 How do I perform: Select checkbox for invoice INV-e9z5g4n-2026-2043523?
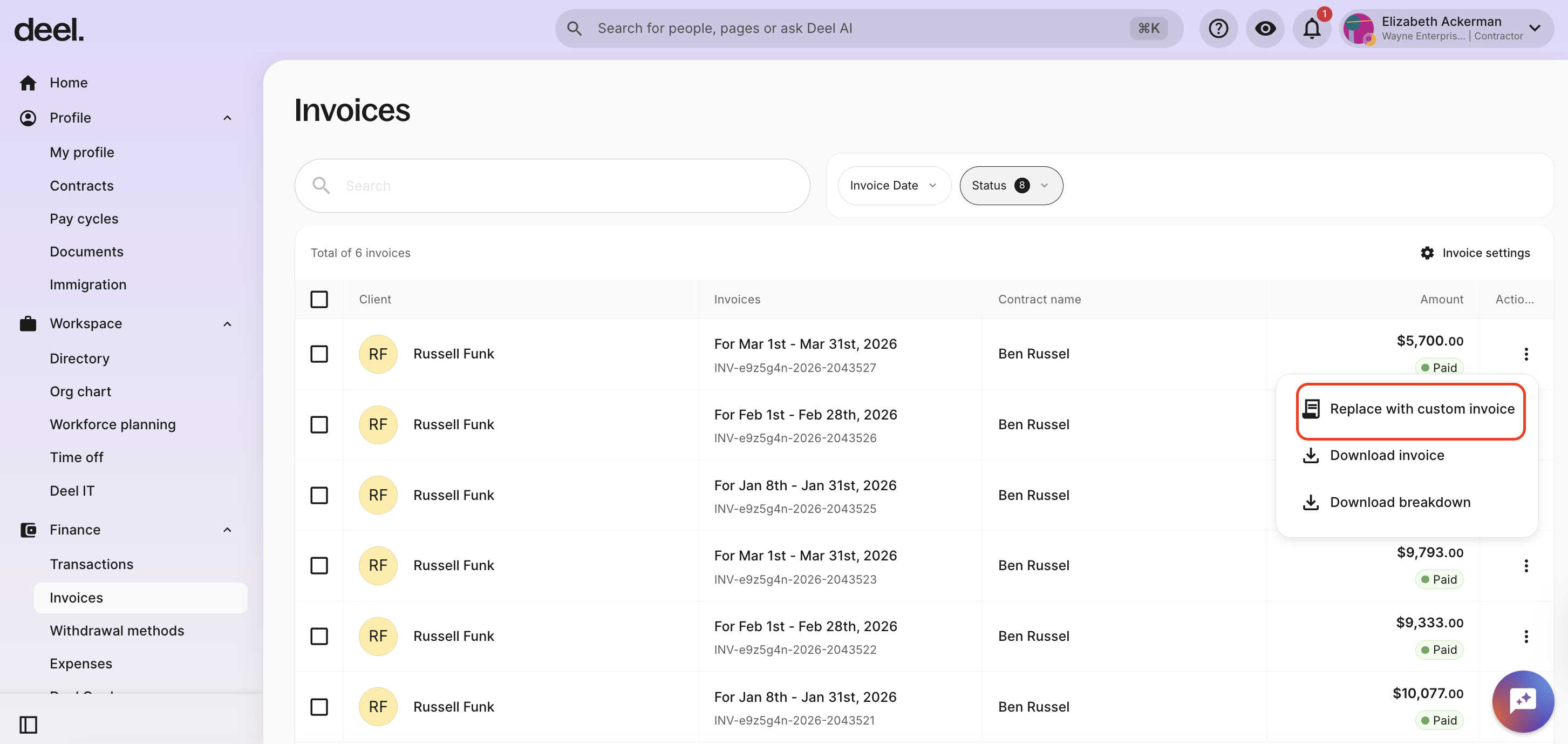[319, 566]
